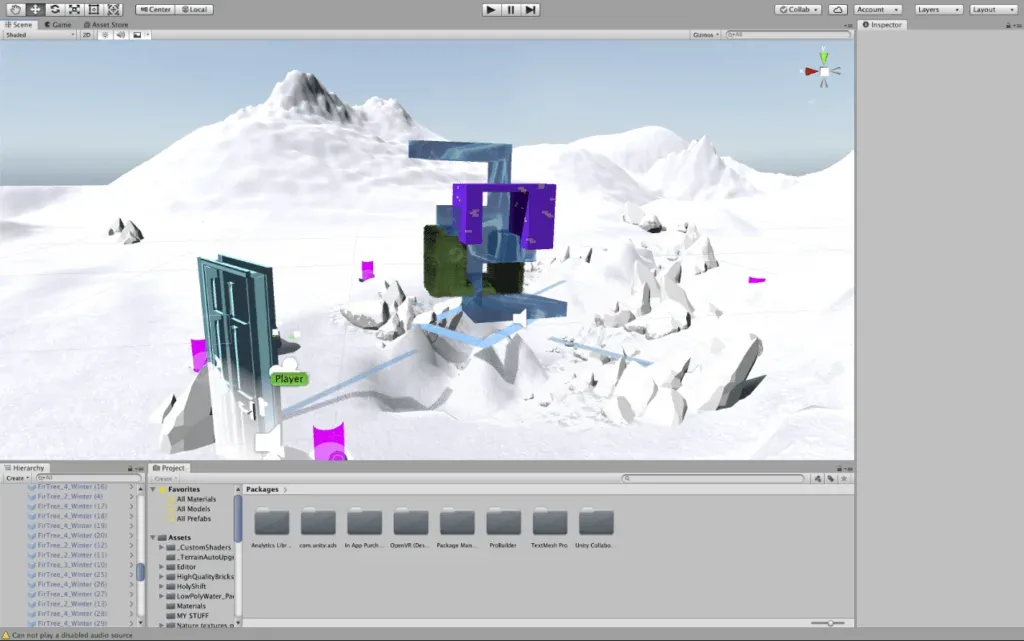Click the Player label in scene

tap(289, 379)
